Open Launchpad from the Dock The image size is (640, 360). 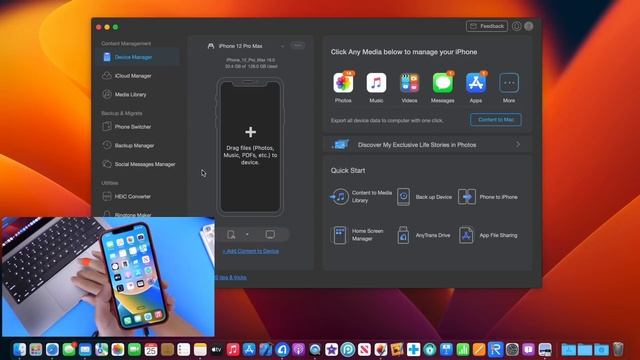pos(36,349)
